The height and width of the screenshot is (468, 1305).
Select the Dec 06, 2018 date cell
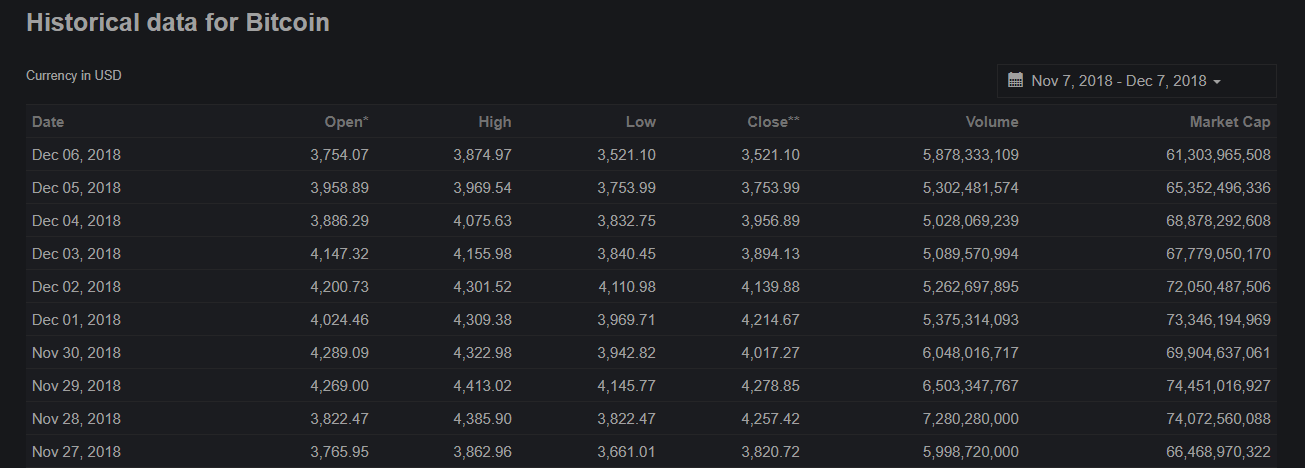click(x=76, y=155)
